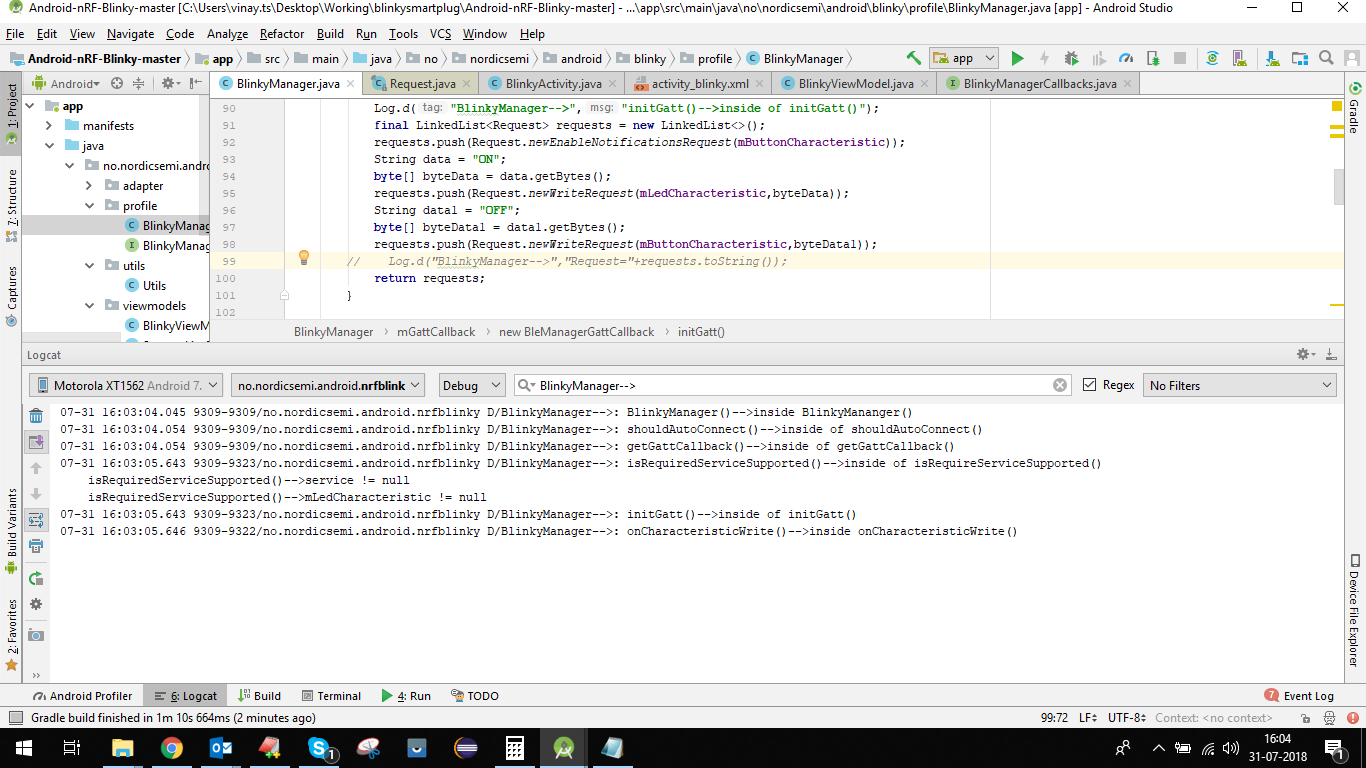Run the app with the green Run button
Image resolution: width=1366 pixels, height=768 pixels.
click(1017, 58)
